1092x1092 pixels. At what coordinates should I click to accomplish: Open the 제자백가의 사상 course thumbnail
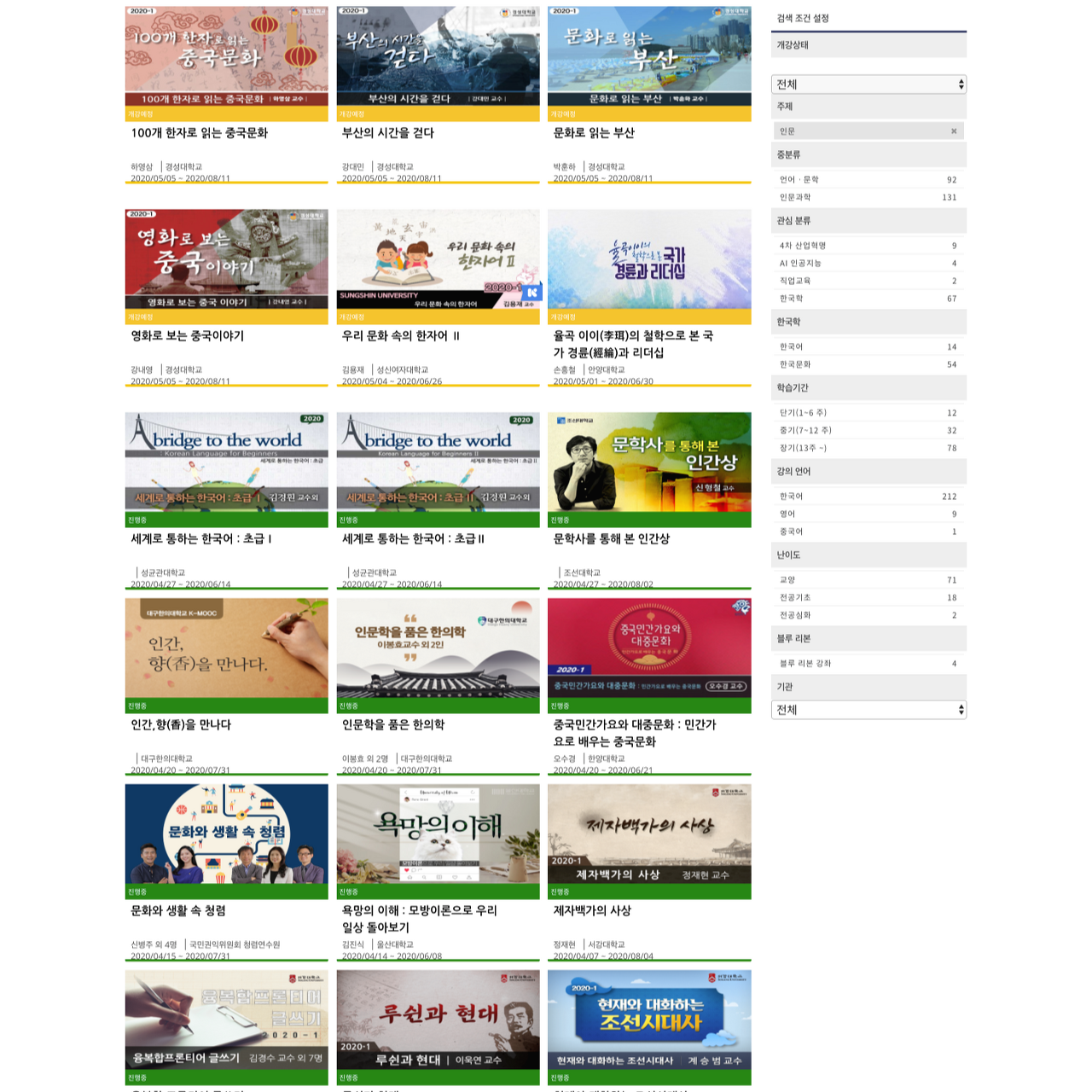(649, 834)
